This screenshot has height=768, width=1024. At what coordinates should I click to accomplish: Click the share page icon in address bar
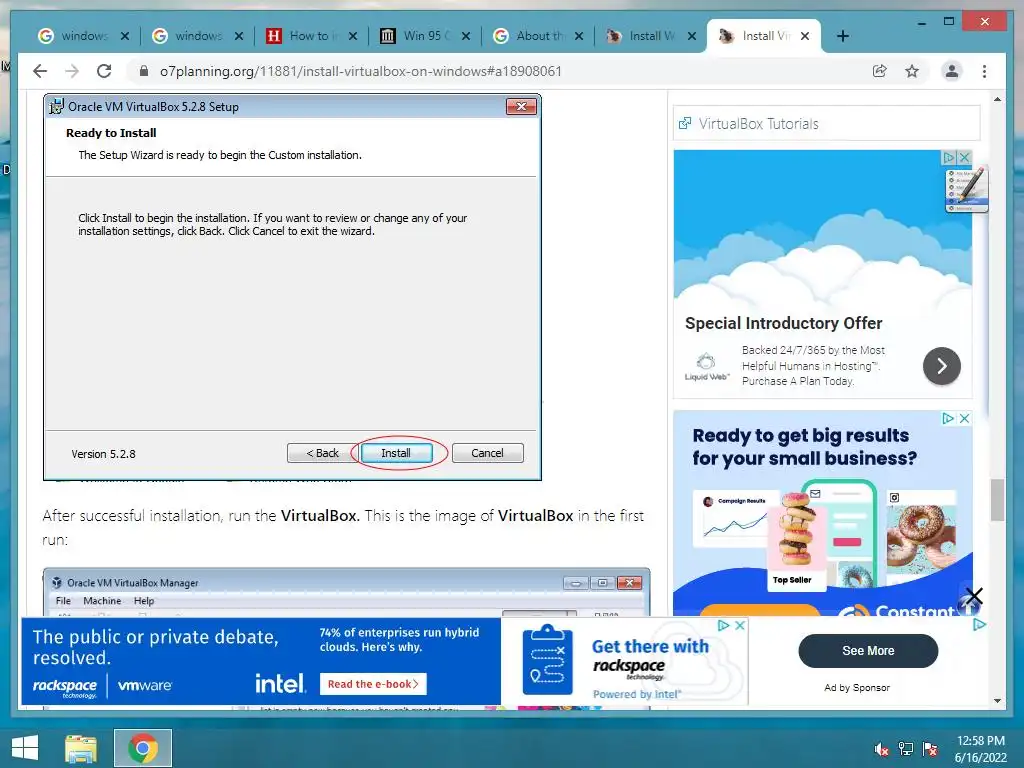coord(880,71)
